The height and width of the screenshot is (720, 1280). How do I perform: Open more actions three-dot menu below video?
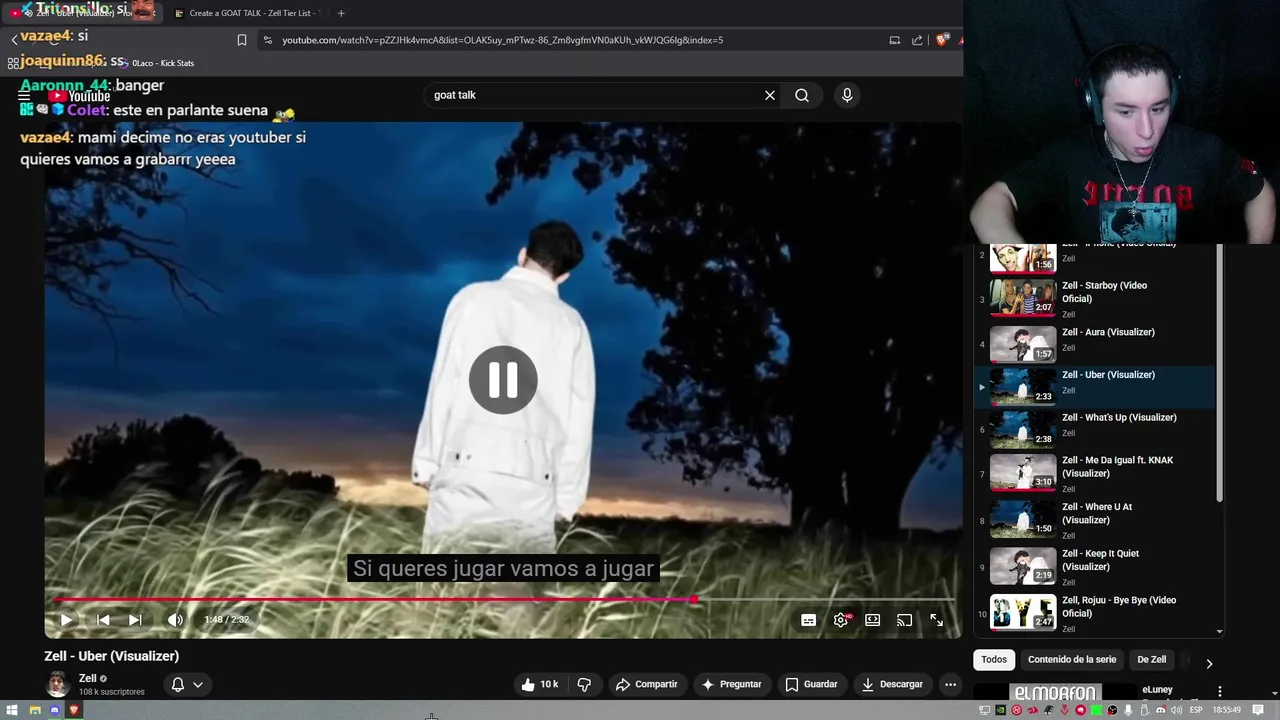point(951,684)
